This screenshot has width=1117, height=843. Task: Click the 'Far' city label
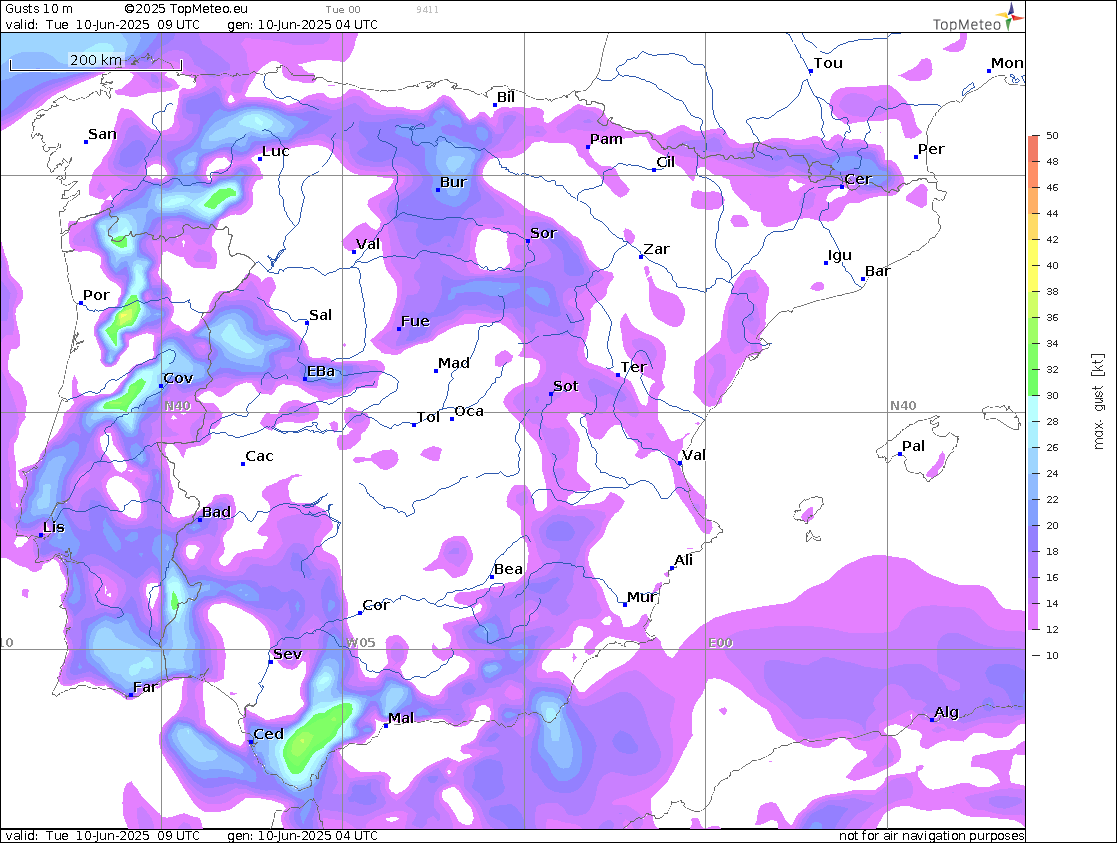coord(145,687)
